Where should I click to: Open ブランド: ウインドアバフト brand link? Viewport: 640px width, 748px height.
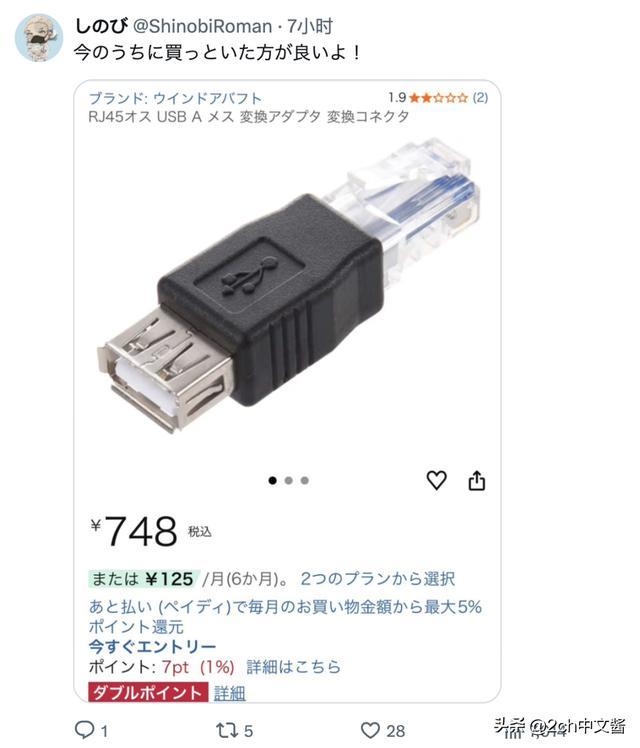[x=175, y=98]
